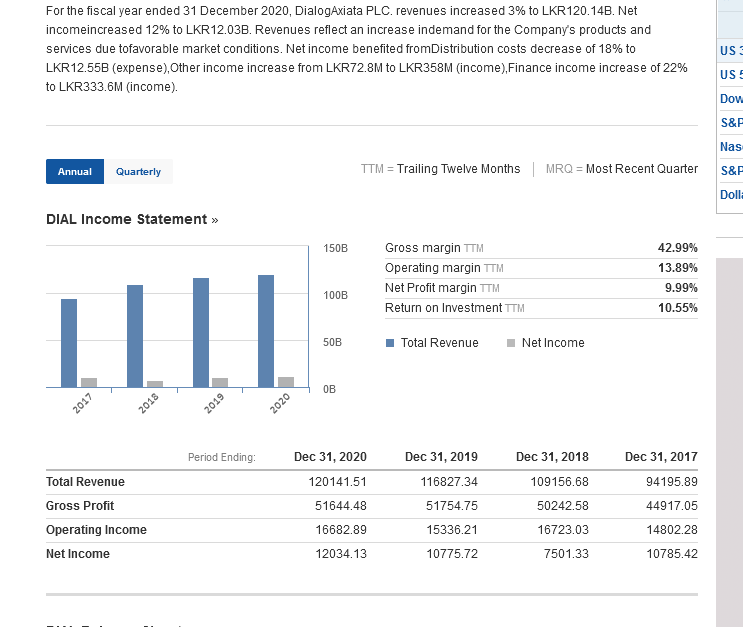The image size is (743, 627).
Task: Select Operating Income value 16723.03
Action: [563, 530]
